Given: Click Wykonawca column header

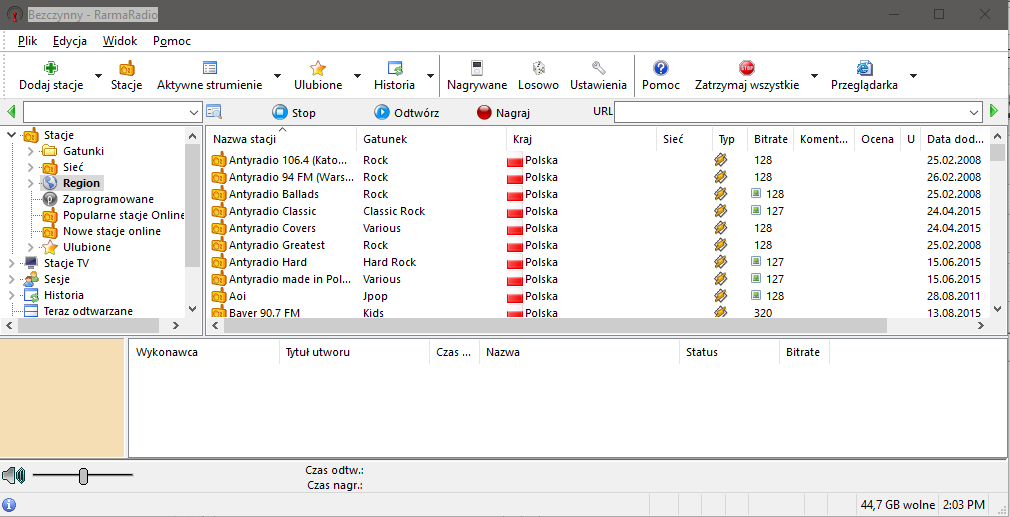Looking at the screenshot, I should pyautogui.click(x=204, y=352).
